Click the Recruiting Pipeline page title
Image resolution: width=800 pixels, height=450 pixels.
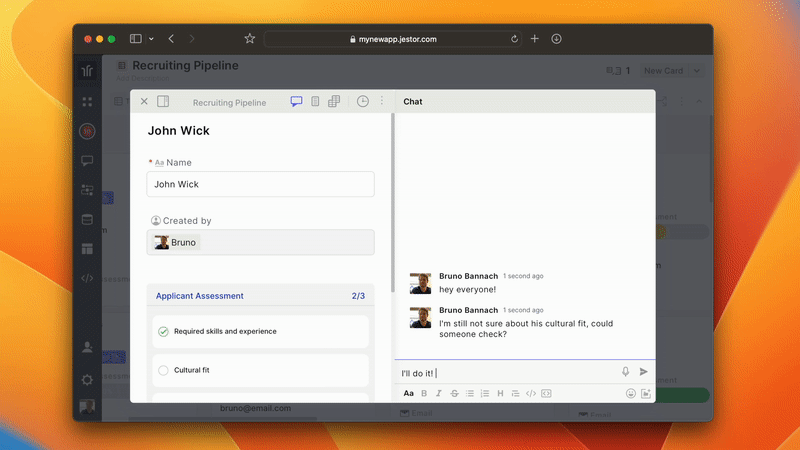[185, 65]
